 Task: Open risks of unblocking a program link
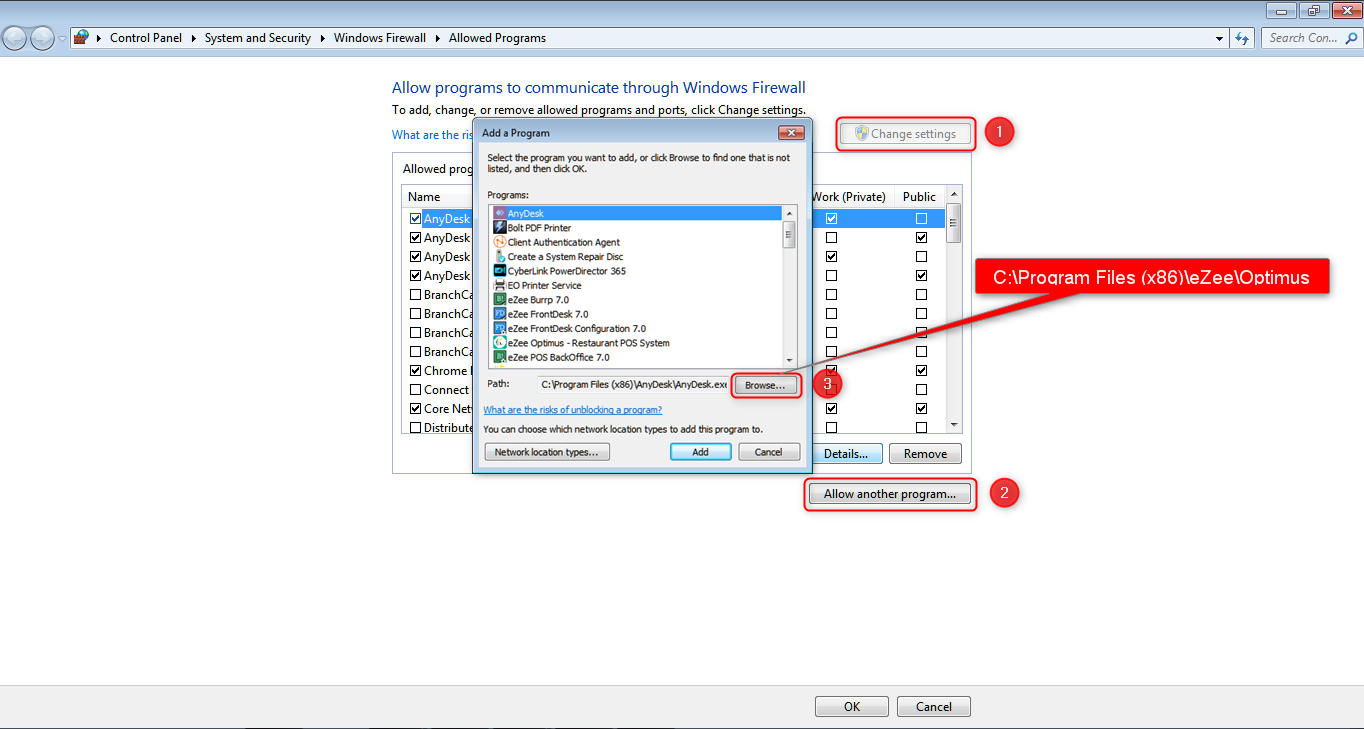(x=572, y=410)
